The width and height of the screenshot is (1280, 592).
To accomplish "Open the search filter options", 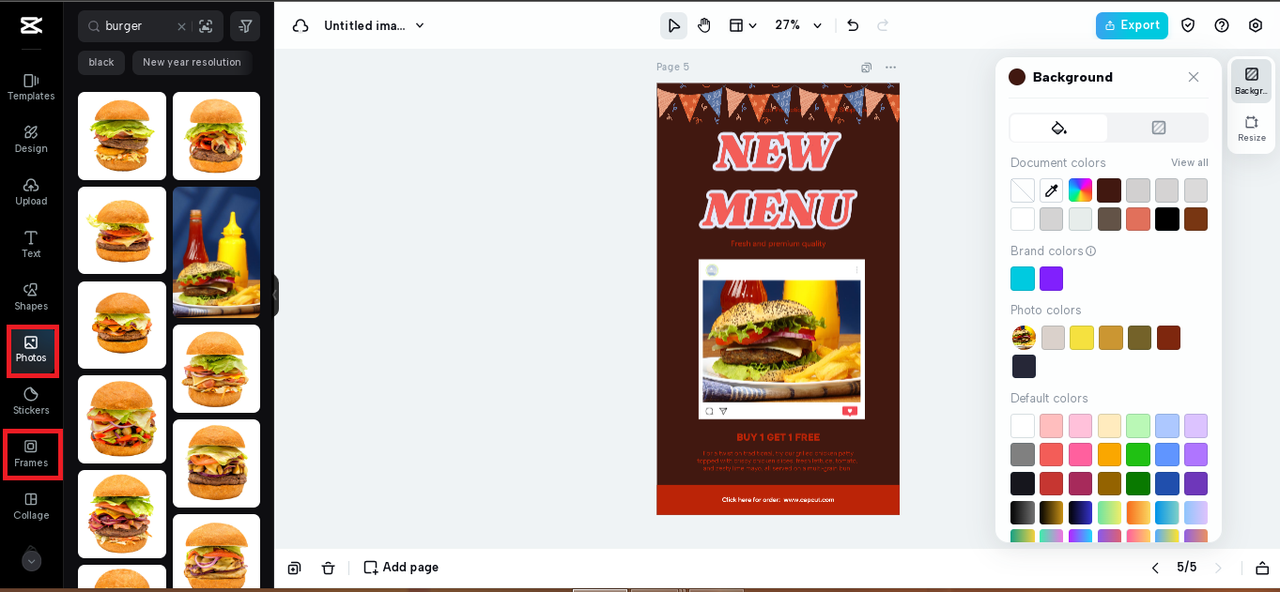I will (245, 26).
